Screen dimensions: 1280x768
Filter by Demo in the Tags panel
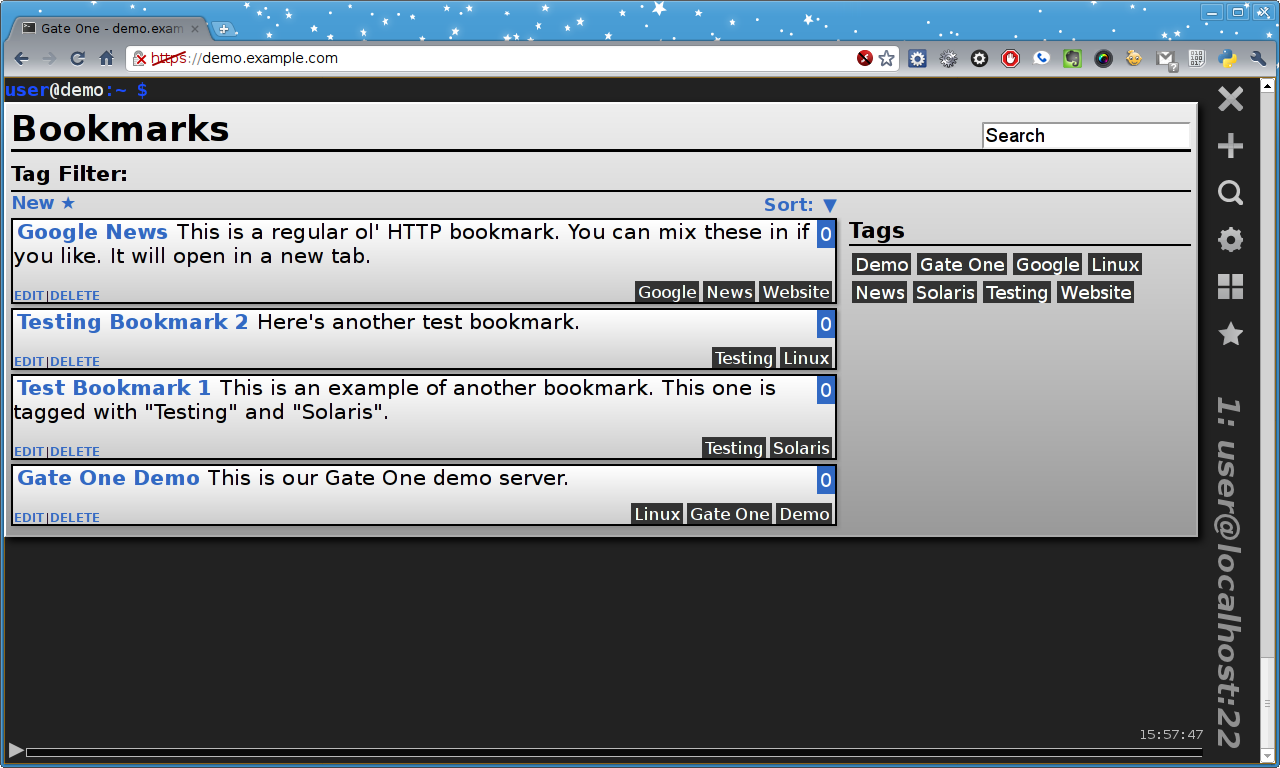882,265
